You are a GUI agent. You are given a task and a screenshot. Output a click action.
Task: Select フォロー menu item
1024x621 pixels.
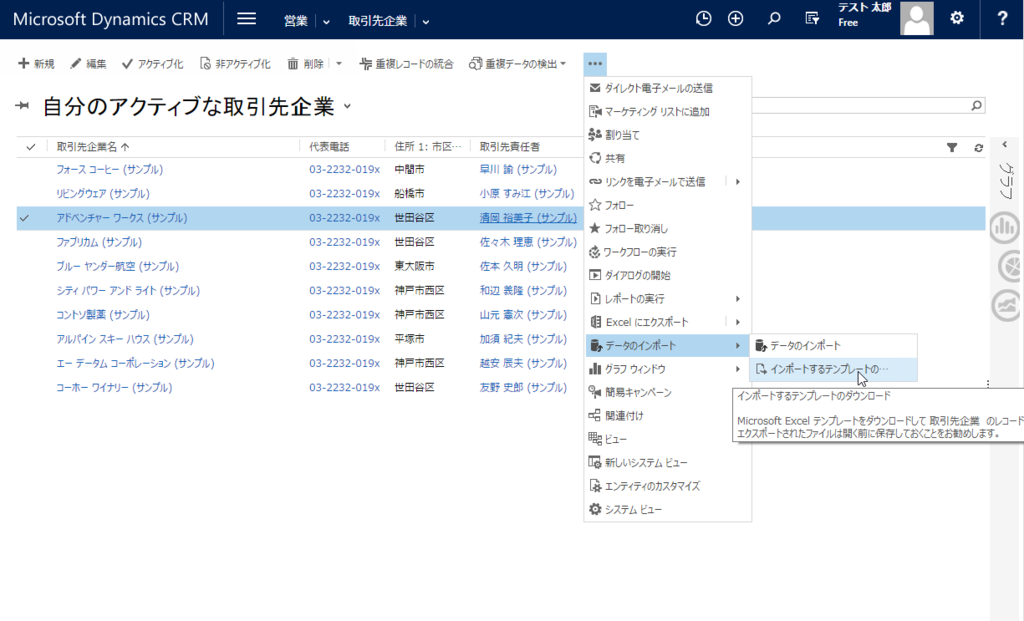667,205
